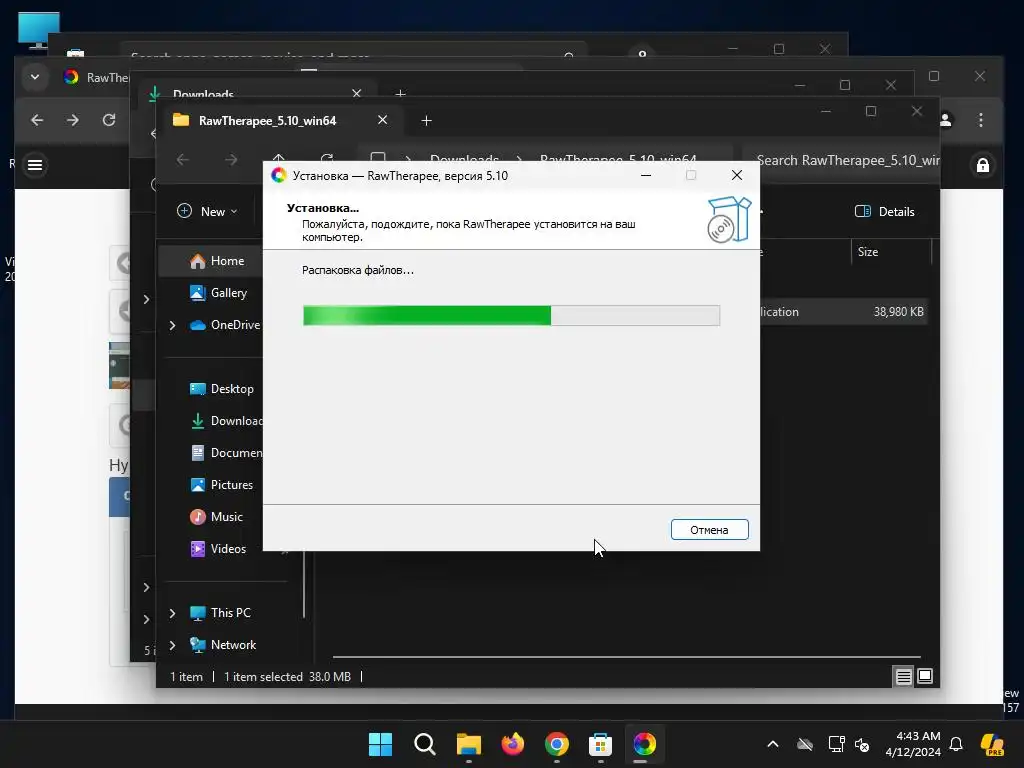The image size is (1024, 768).
Task: Launch Firefox from the taskbar
Action: (513, 744)
